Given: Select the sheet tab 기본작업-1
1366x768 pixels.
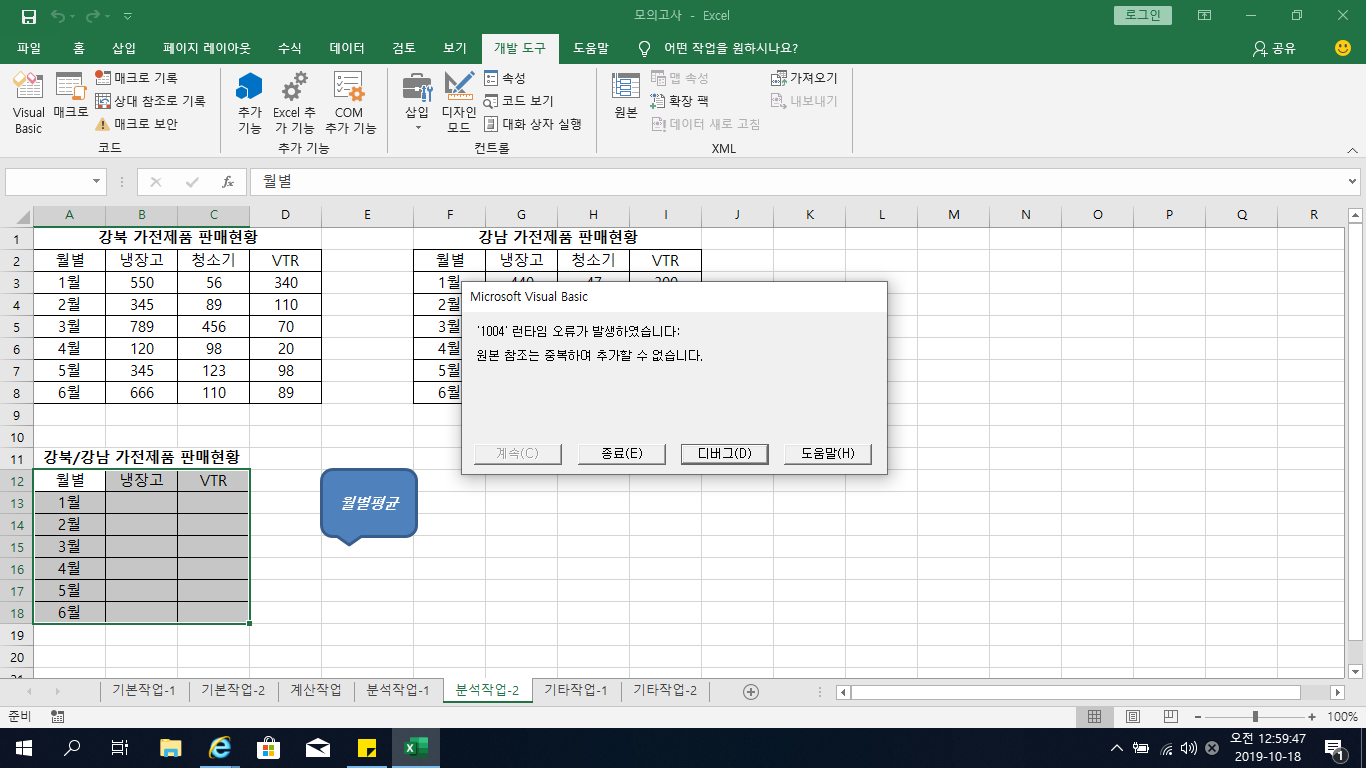Looking at the screenshot, I should (144, 690).
